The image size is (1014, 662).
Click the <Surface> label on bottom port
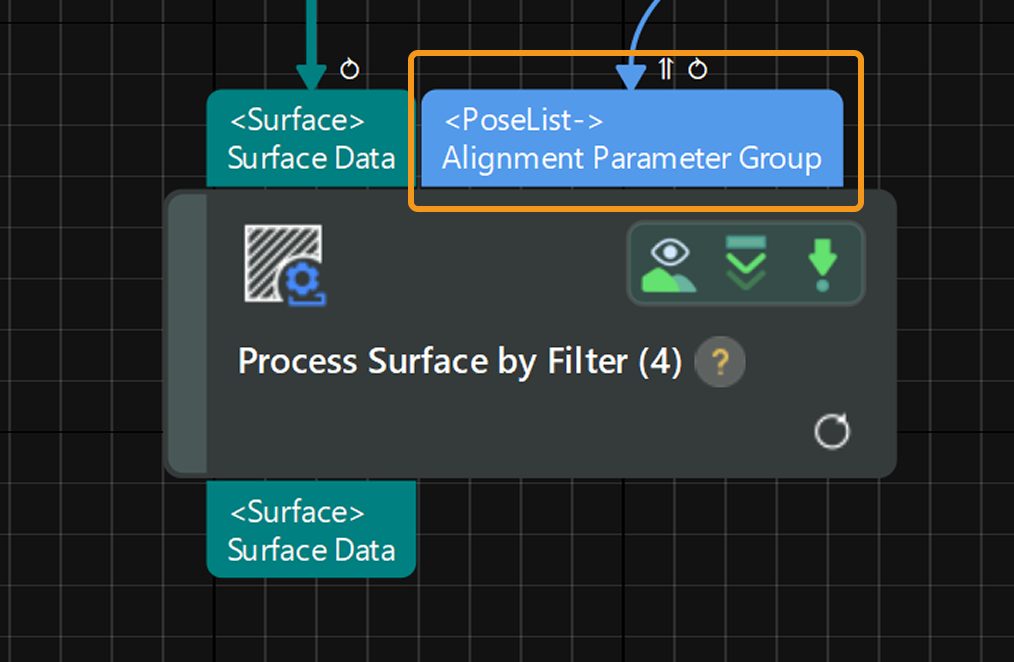coord(297,513)
